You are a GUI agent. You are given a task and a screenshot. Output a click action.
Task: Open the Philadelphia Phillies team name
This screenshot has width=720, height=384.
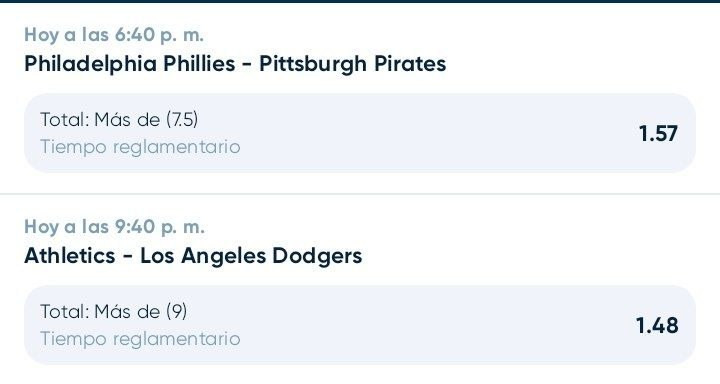pyautogui.click(x=129, y=63)
